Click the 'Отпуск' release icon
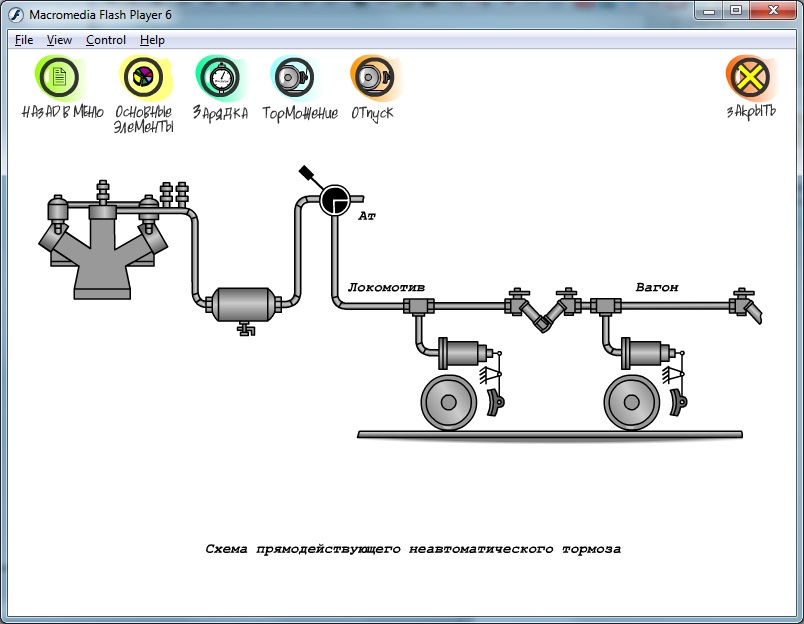 pyautogui.click(x=372, y=78)
